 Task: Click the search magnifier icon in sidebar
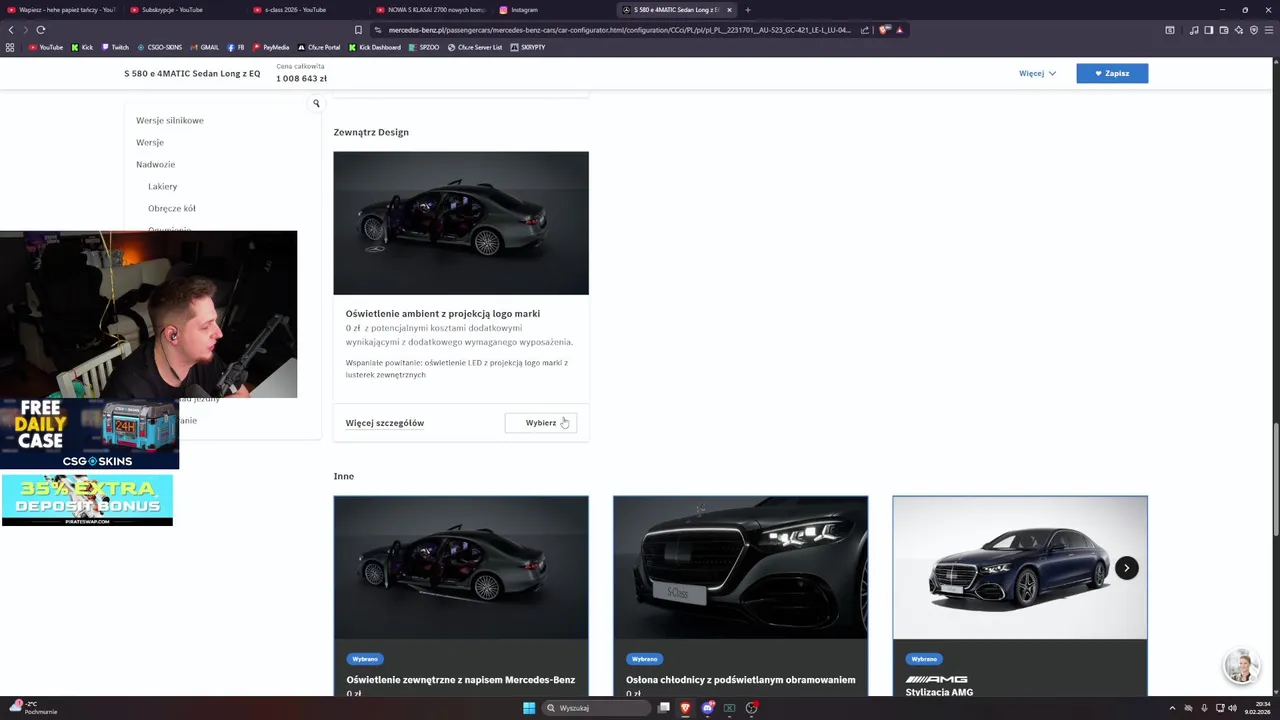tap(316, 104)
